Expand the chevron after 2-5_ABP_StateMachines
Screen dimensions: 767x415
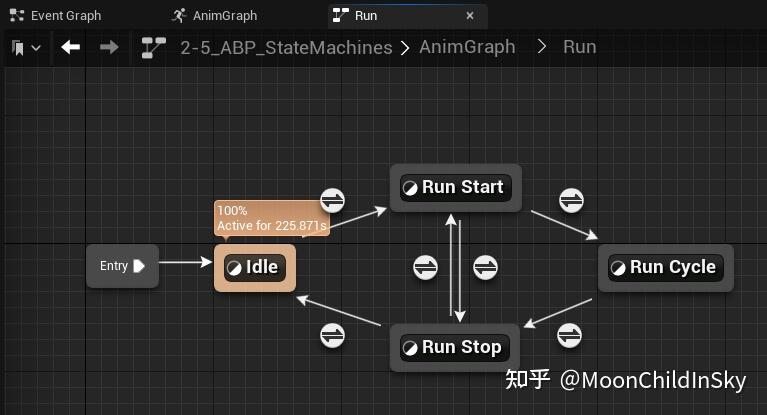tap(405, 48)
